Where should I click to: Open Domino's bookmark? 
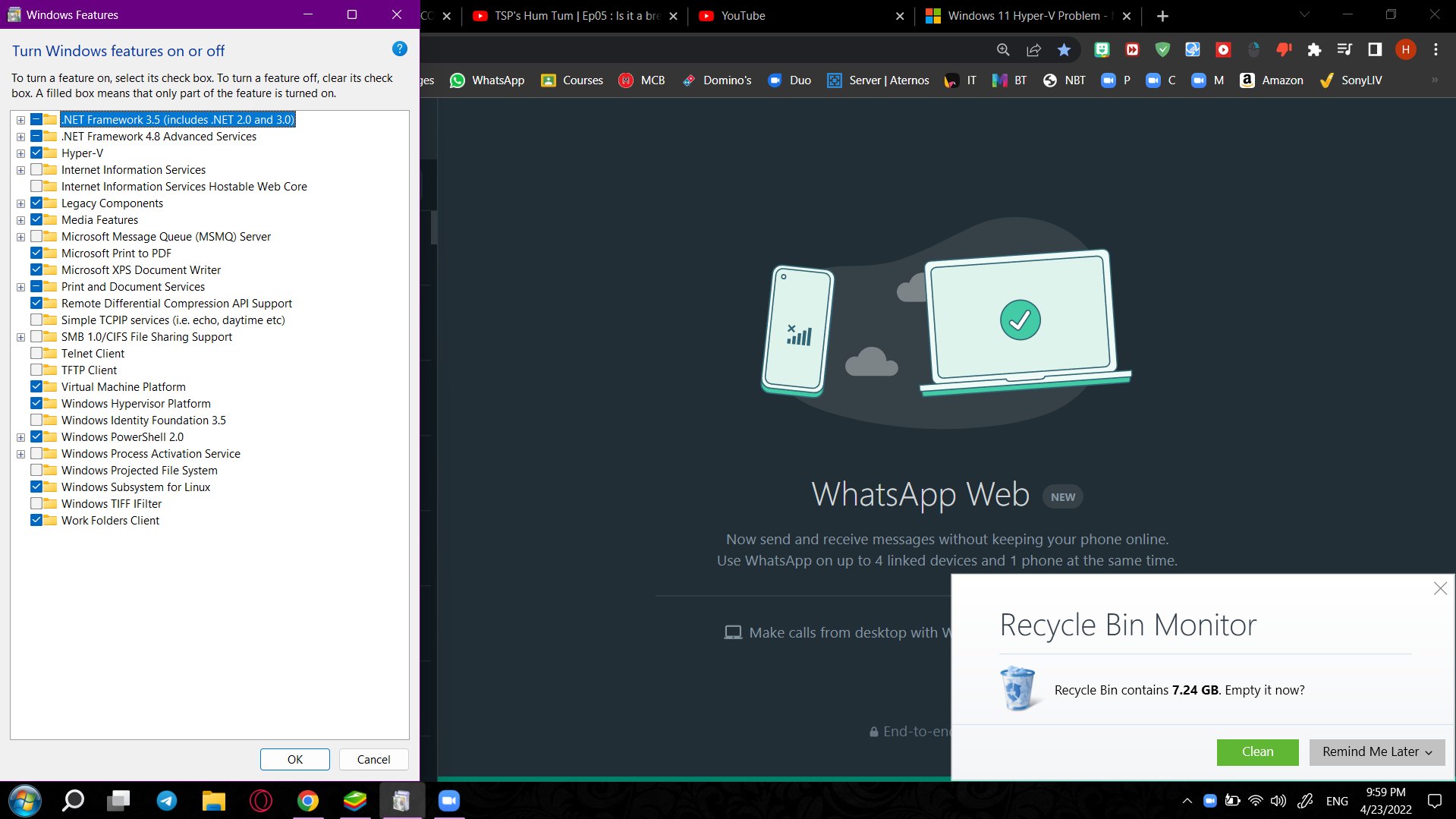pyautogui.click(x=716, y=80)
